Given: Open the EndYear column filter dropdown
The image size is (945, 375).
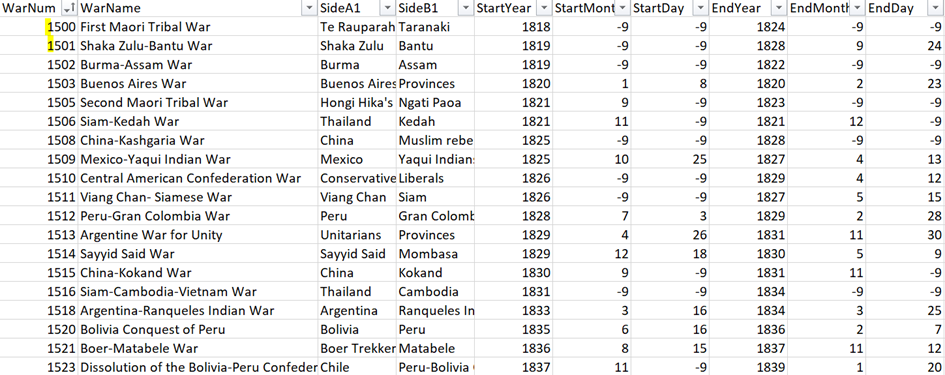Looking at the screenshot, I should (779, 8).
